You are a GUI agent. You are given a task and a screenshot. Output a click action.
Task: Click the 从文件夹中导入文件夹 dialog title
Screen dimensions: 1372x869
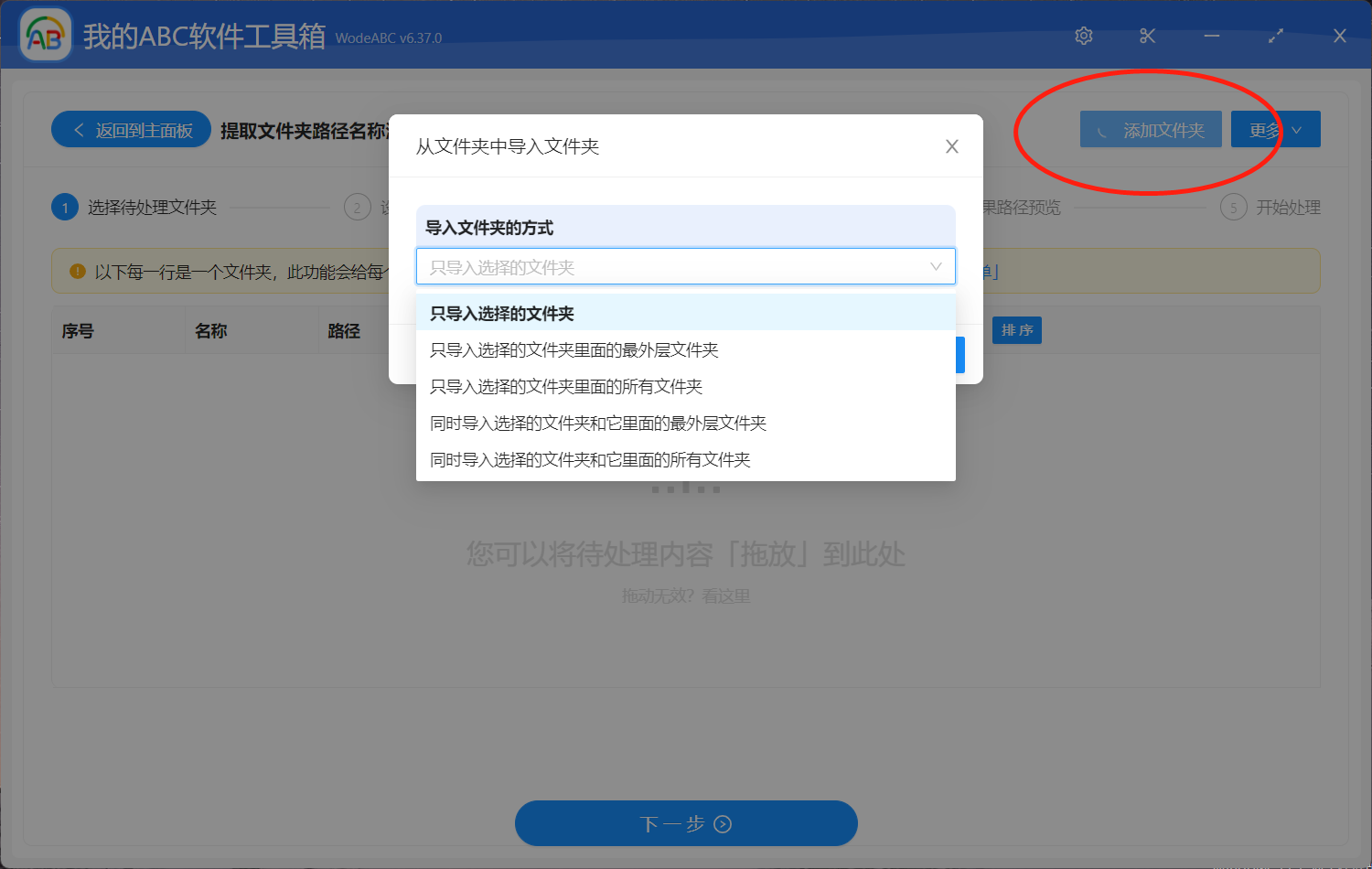pyautogui.click(x=508, y=146)
